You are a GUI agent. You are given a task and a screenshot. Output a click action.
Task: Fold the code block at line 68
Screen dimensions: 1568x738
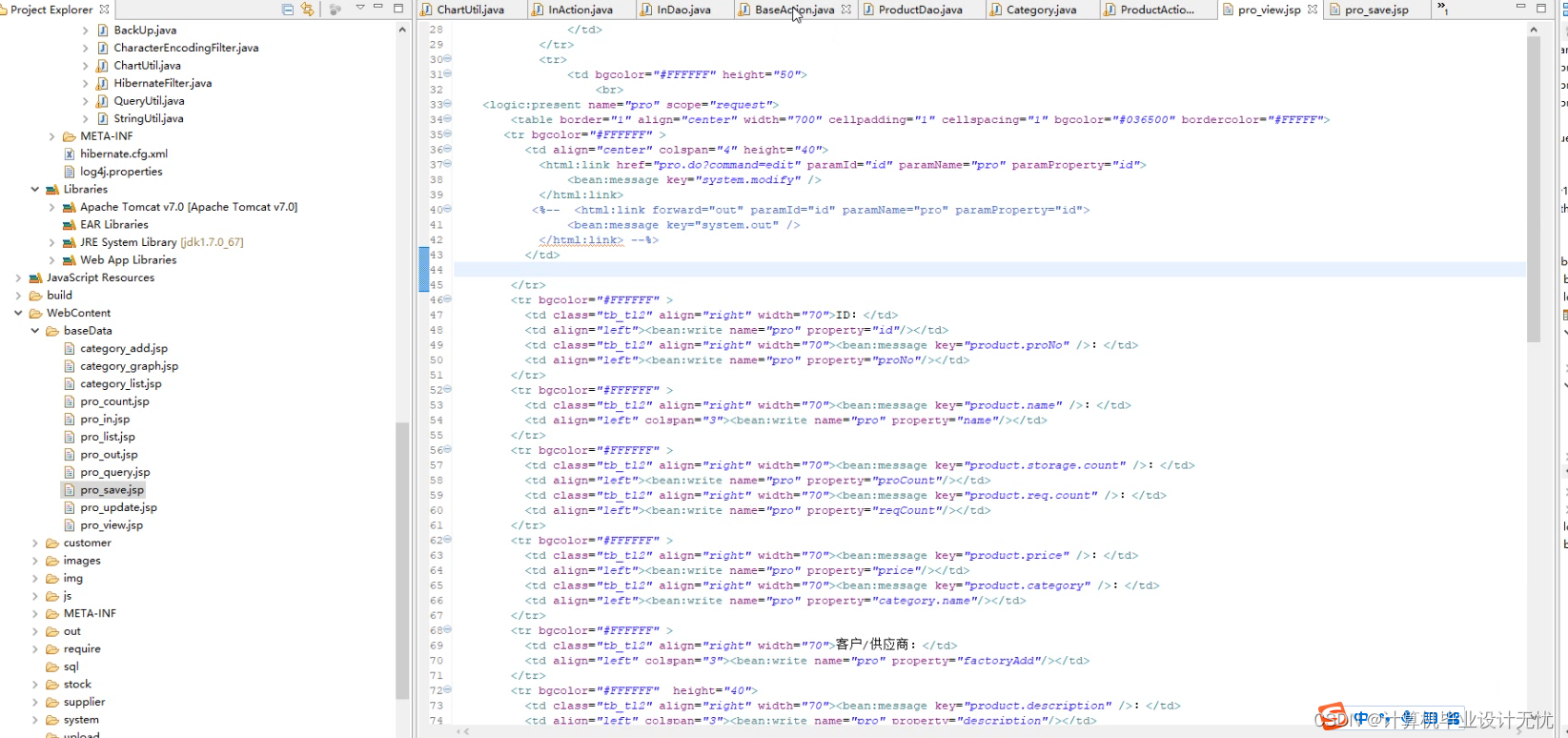(448, 629)
